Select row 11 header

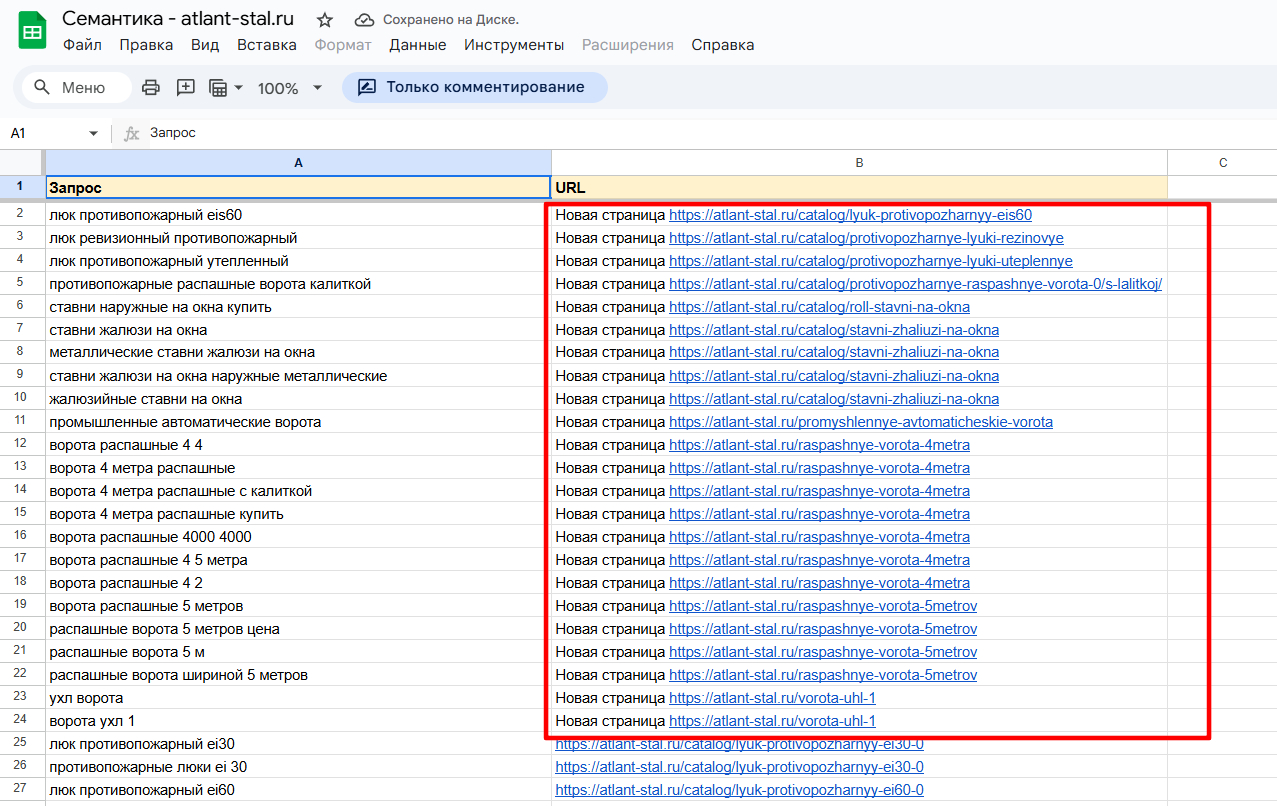20,422
